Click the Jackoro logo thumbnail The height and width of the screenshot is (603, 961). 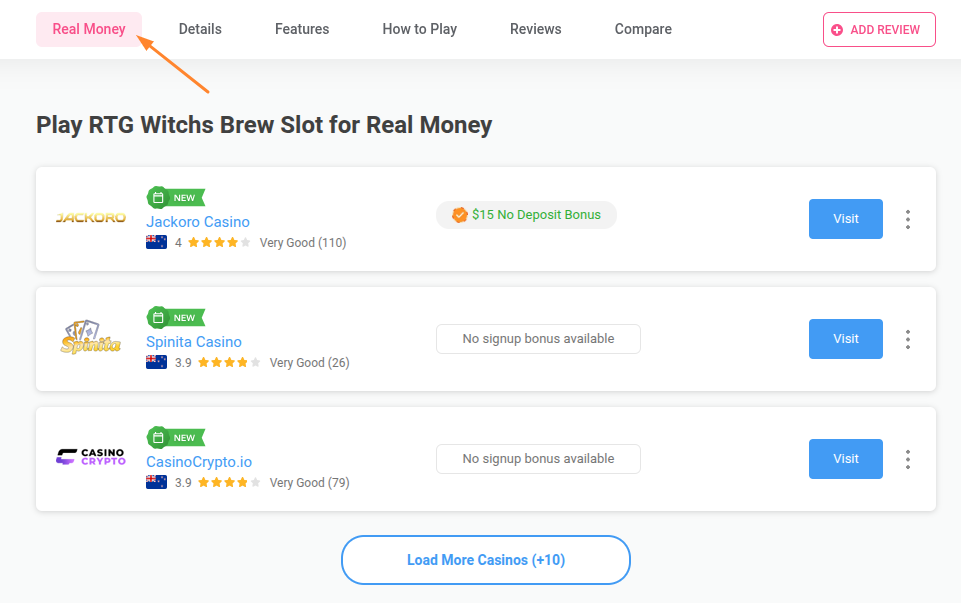click(x=91, y=218)
